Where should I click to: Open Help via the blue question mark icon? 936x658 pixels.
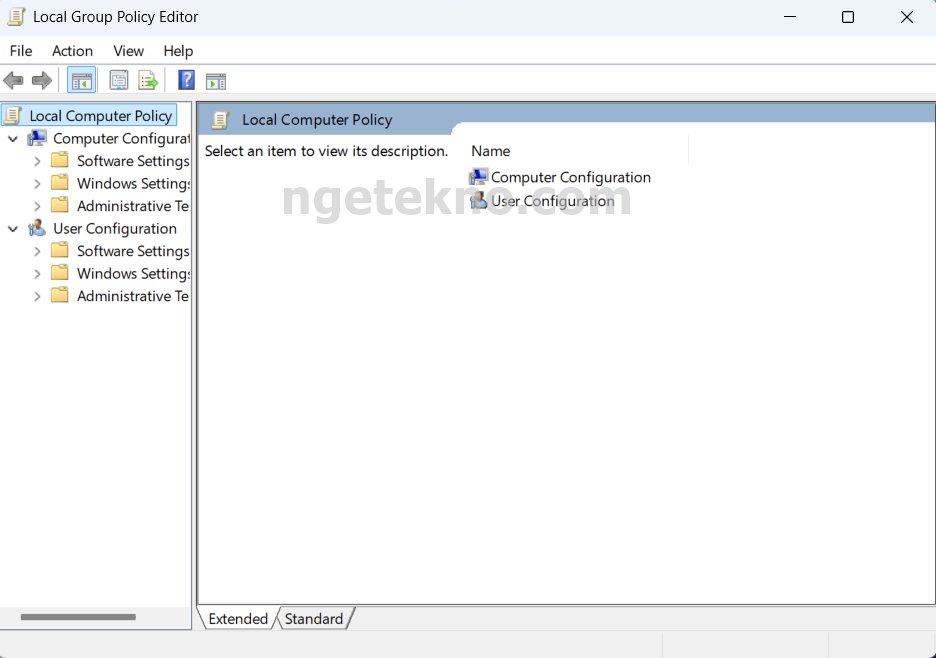click(186, 80)
